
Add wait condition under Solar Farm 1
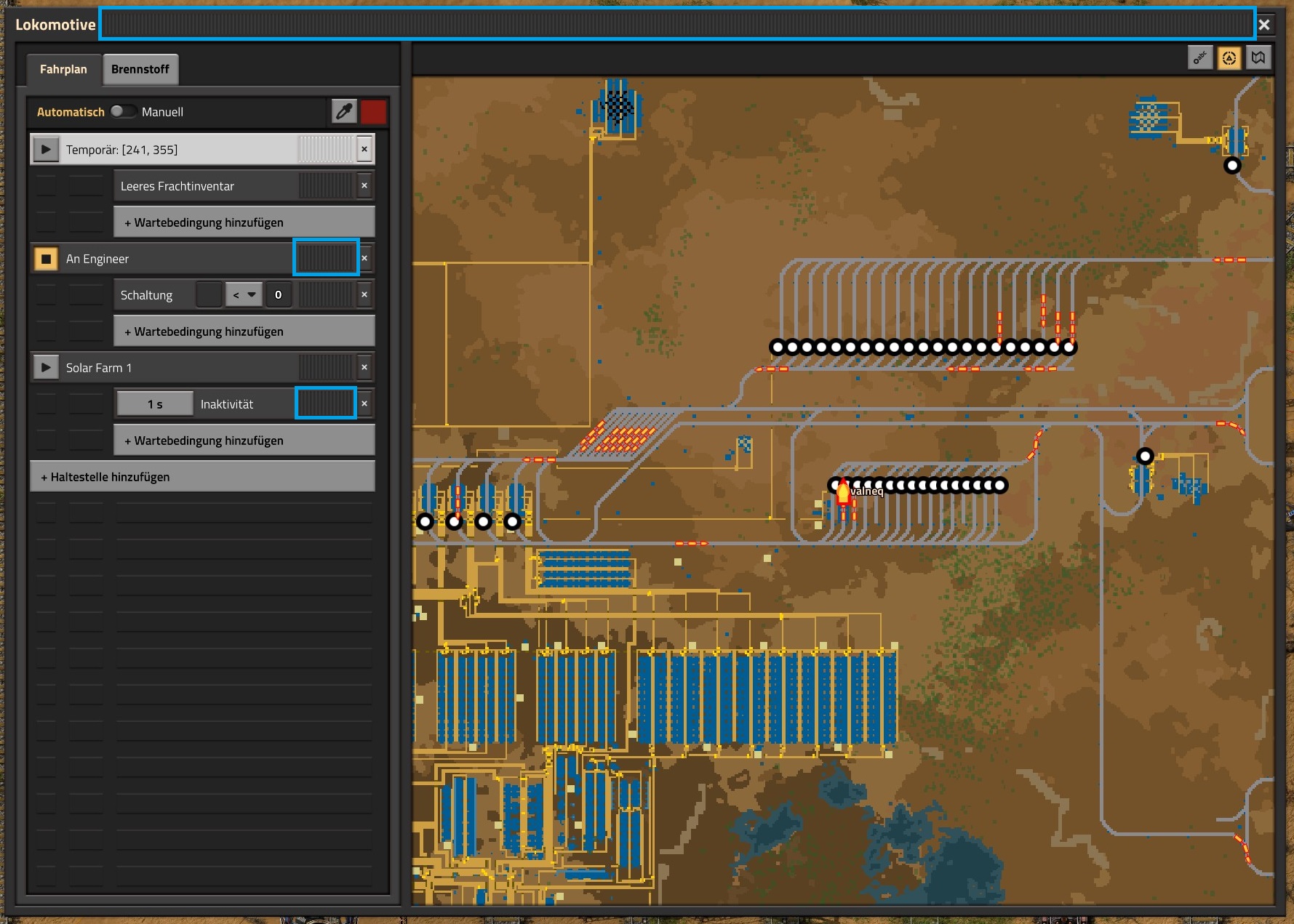pos(244,441)
